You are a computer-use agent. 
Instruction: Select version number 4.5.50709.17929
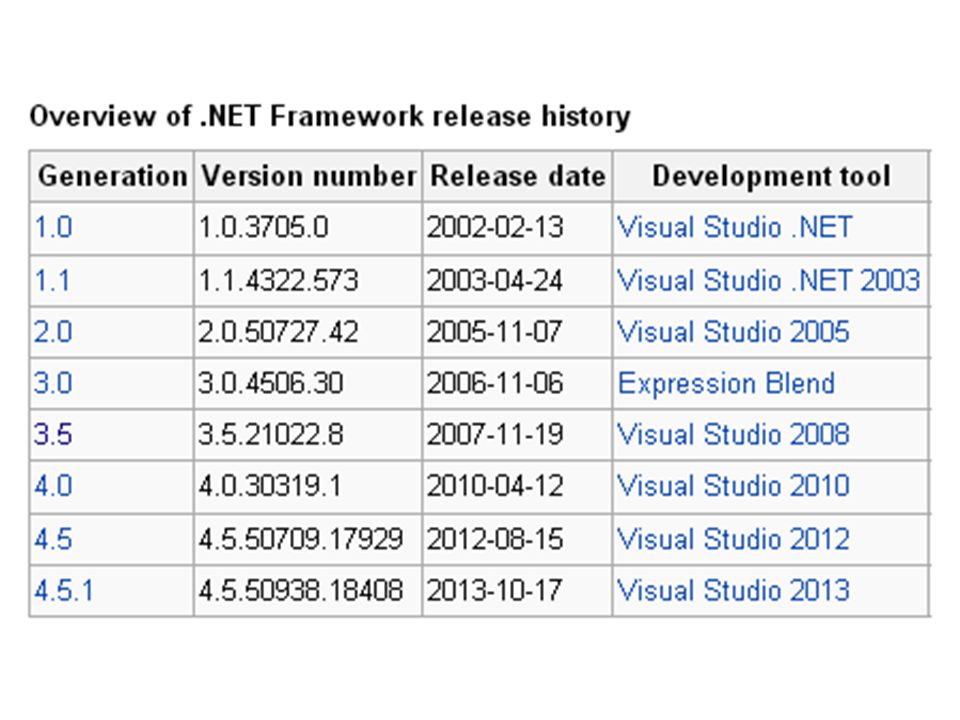tap(301, 540)
